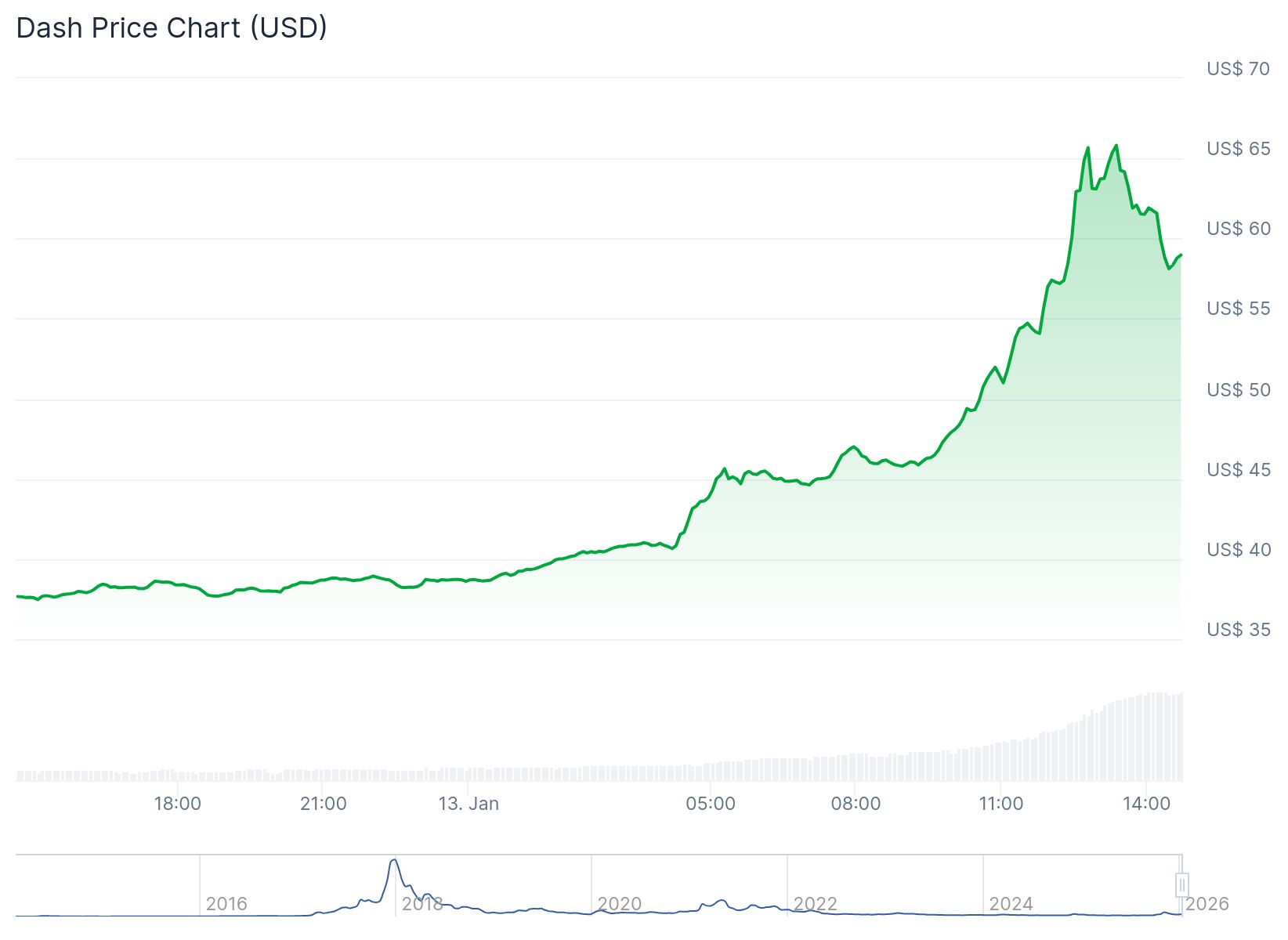Viewport: 1288px width, 940px height.
Task: Click the US$ 70 price axis label
Action: 1238,69
